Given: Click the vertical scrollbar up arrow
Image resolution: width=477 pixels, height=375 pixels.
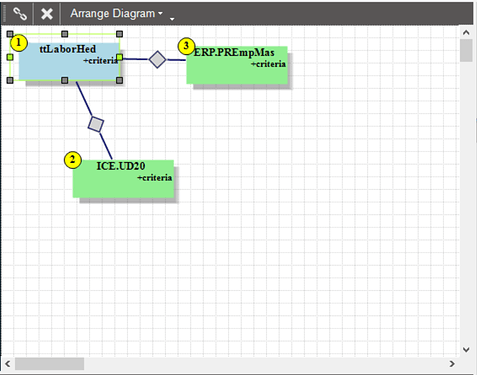Looking at the screenshot, I should (x=466, y=32).
